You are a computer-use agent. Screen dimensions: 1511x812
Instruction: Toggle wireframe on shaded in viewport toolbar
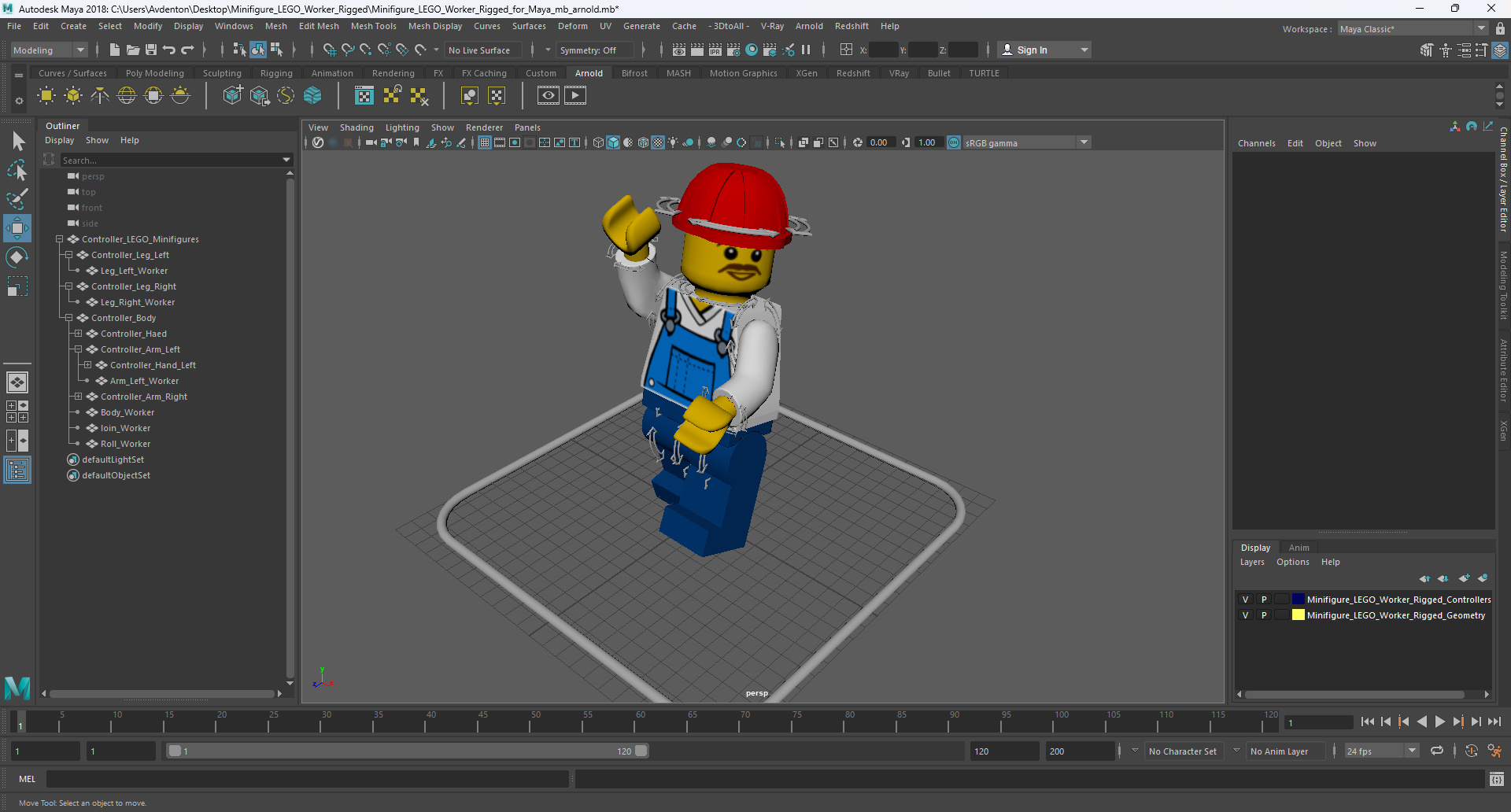(643, 142)
